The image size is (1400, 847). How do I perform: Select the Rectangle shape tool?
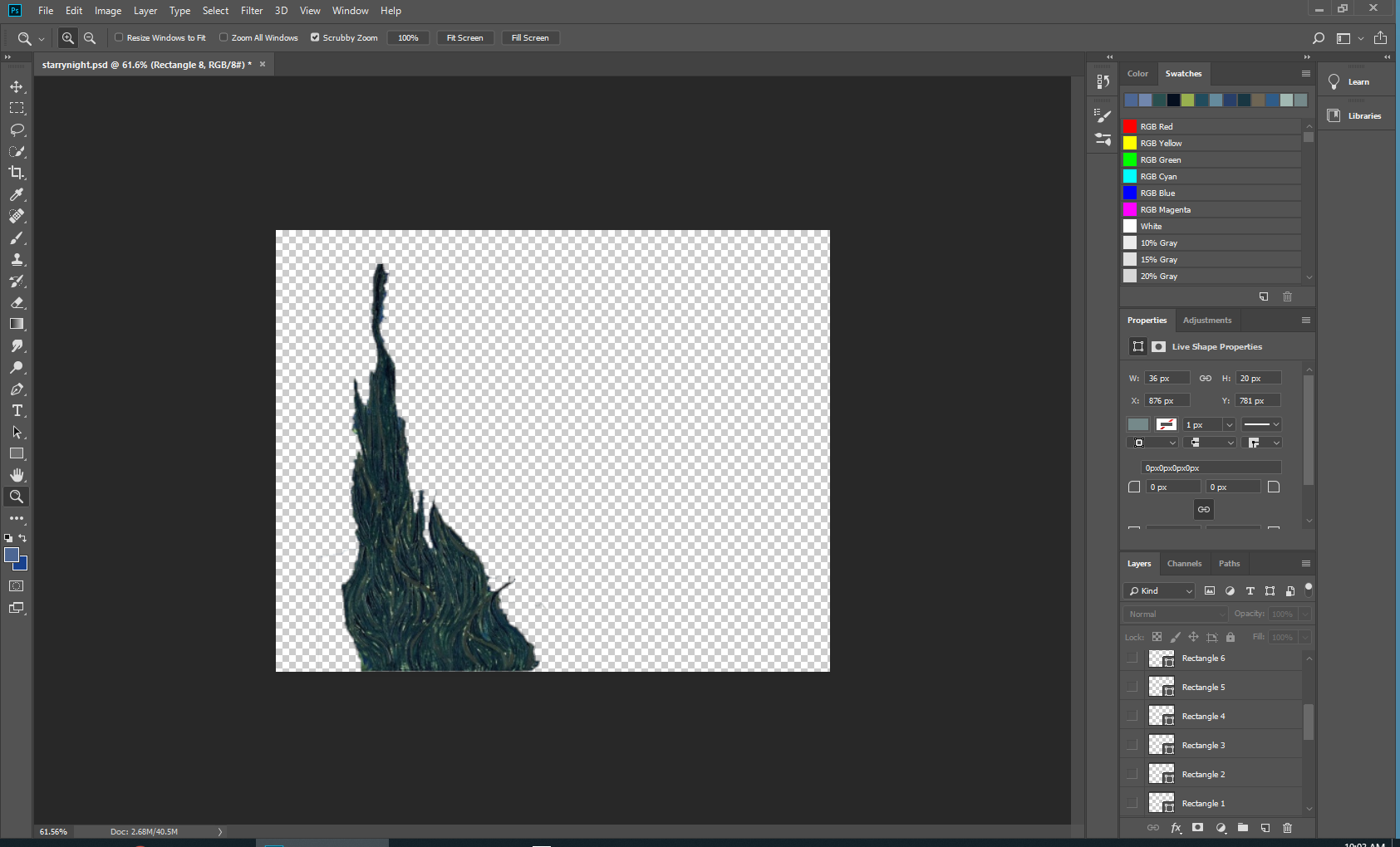[x=17, y=453]
